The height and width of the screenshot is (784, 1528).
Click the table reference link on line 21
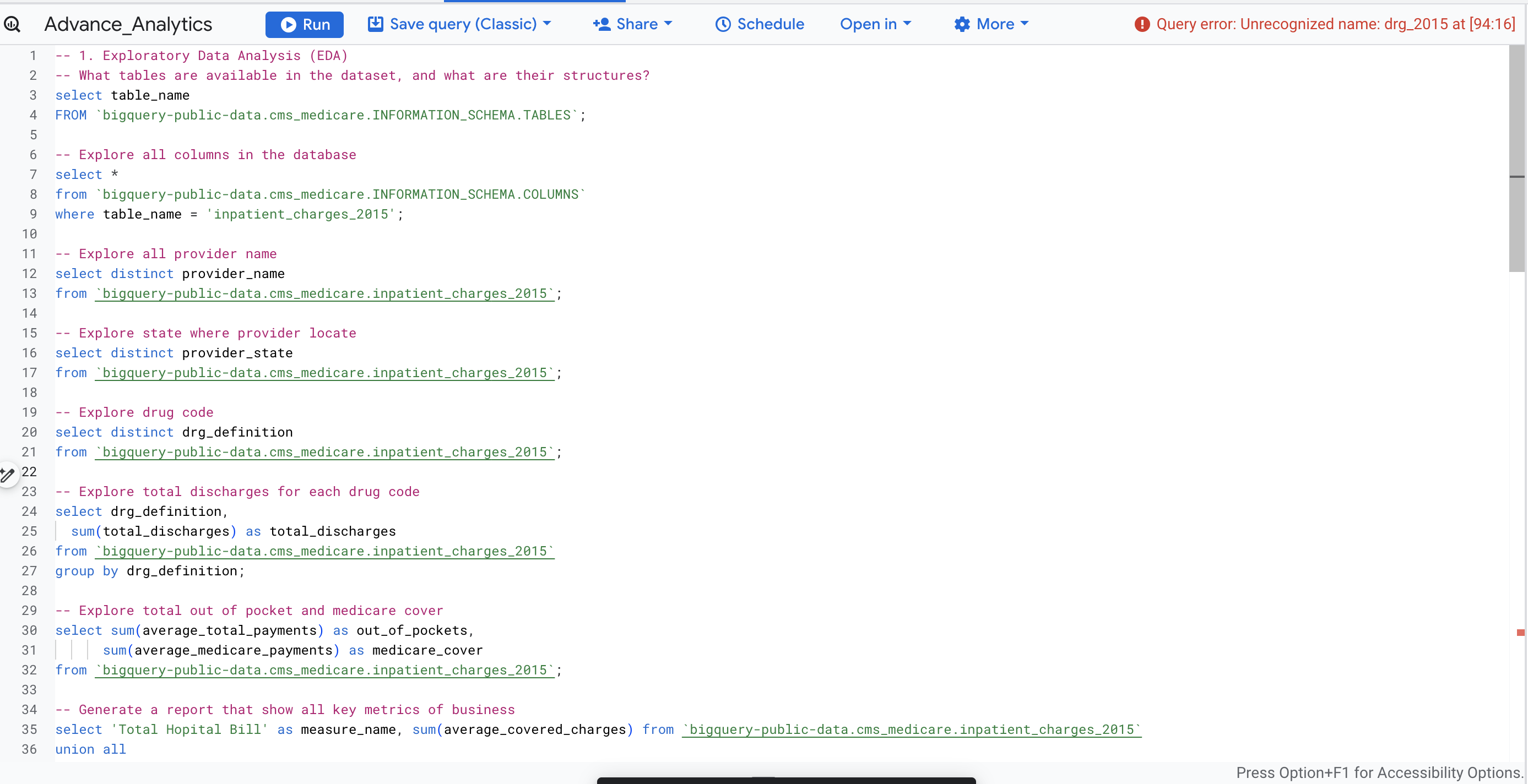324,452
